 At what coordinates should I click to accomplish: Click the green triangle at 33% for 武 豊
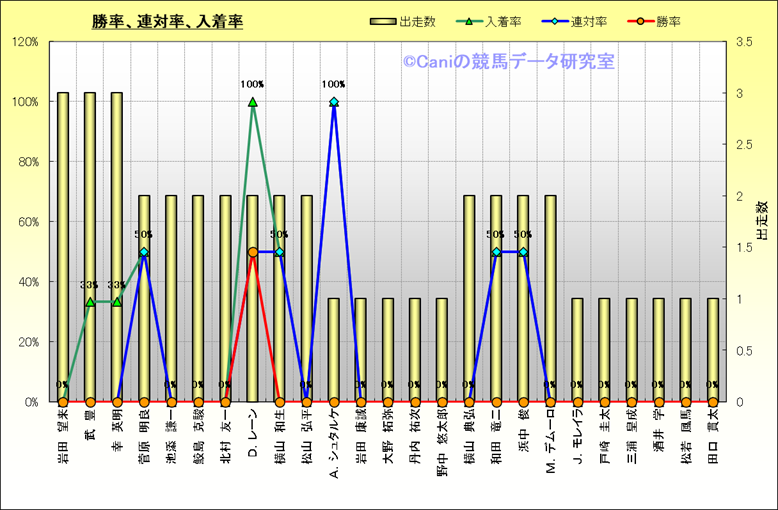coord(90,302)
